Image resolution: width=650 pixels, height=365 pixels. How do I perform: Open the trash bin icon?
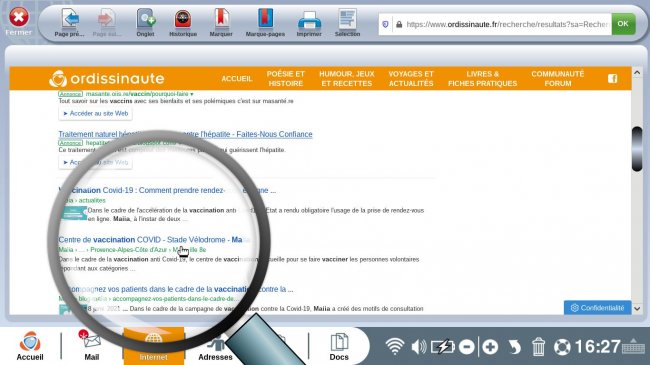click(x=538, y=347)
